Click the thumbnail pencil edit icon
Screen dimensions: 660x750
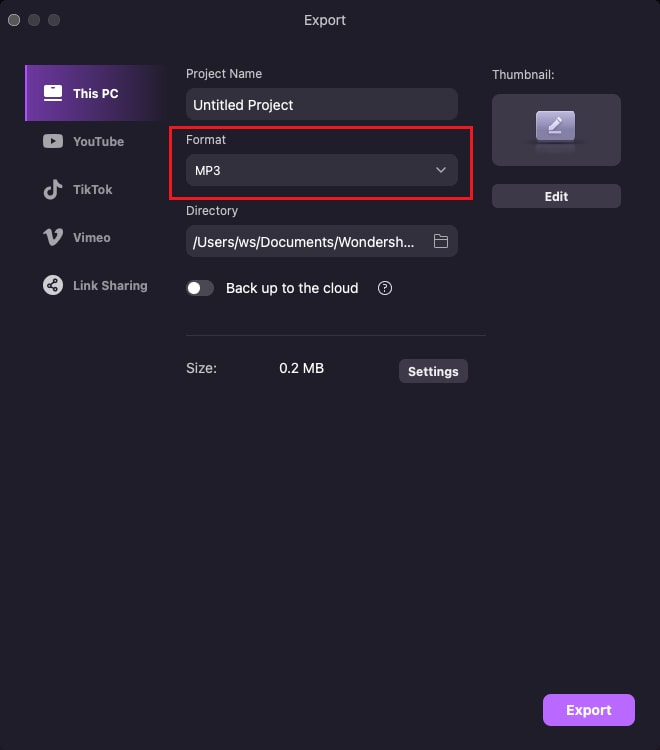(555, 126)
